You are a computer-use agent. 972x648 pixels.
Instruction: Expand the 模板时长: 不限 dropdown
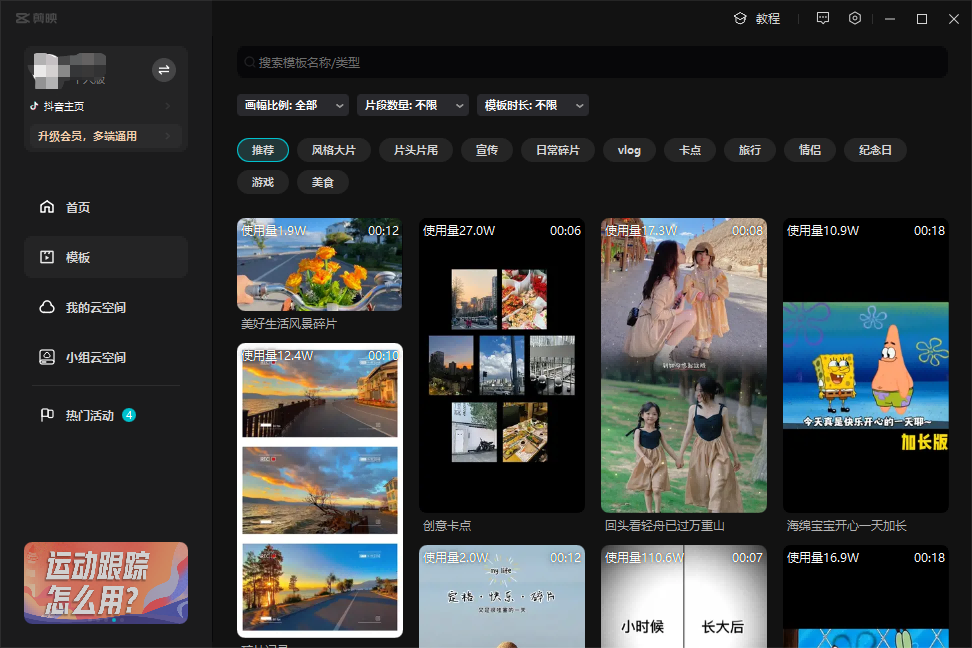532,105
